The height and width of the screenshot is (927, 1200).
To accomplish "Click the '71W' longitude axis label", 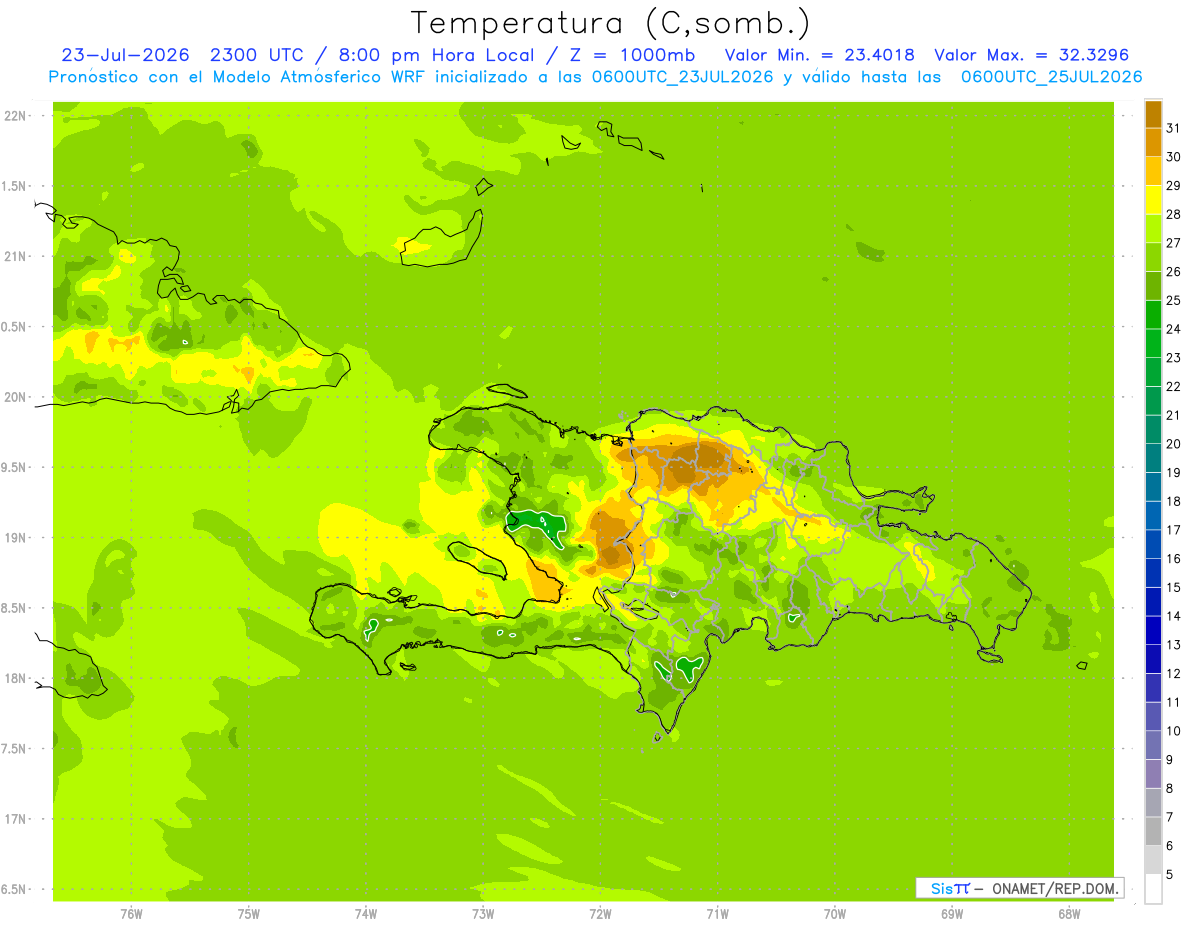I will click(x=717, y=913).
